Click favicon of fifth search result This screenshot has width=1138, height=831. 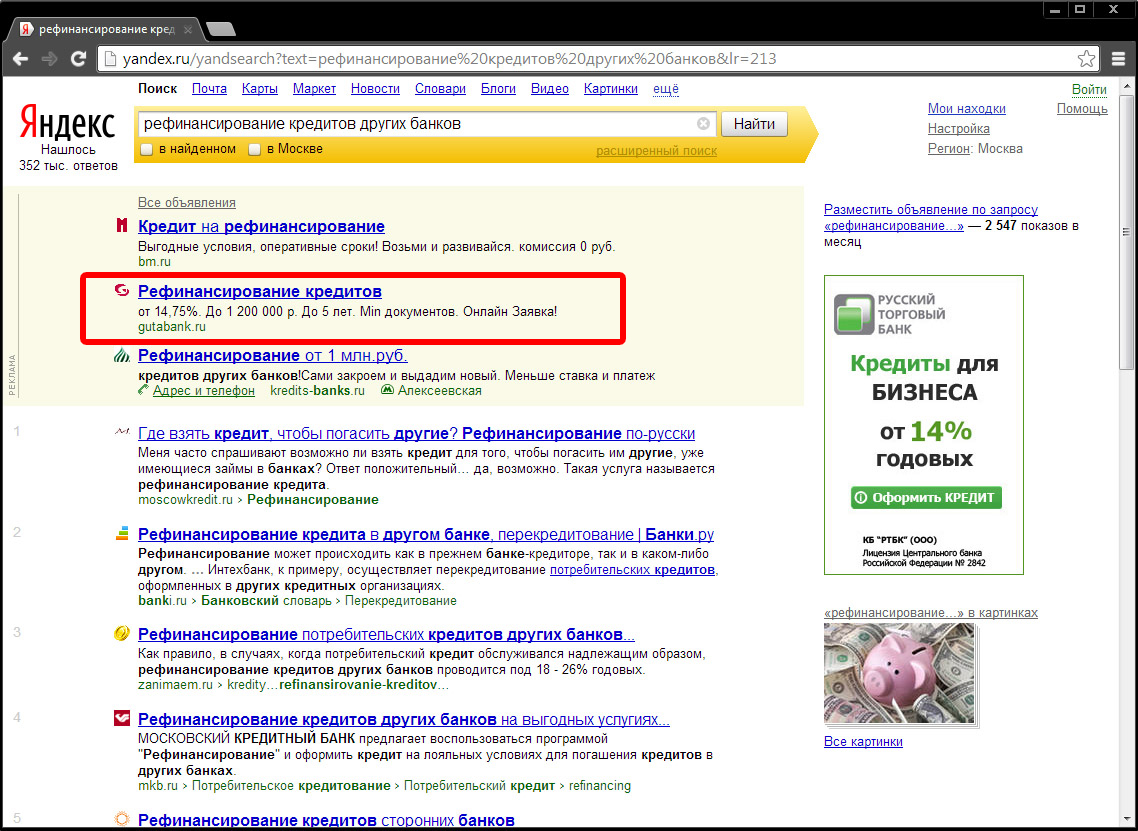pyautogui.click(x=122, y=819)
